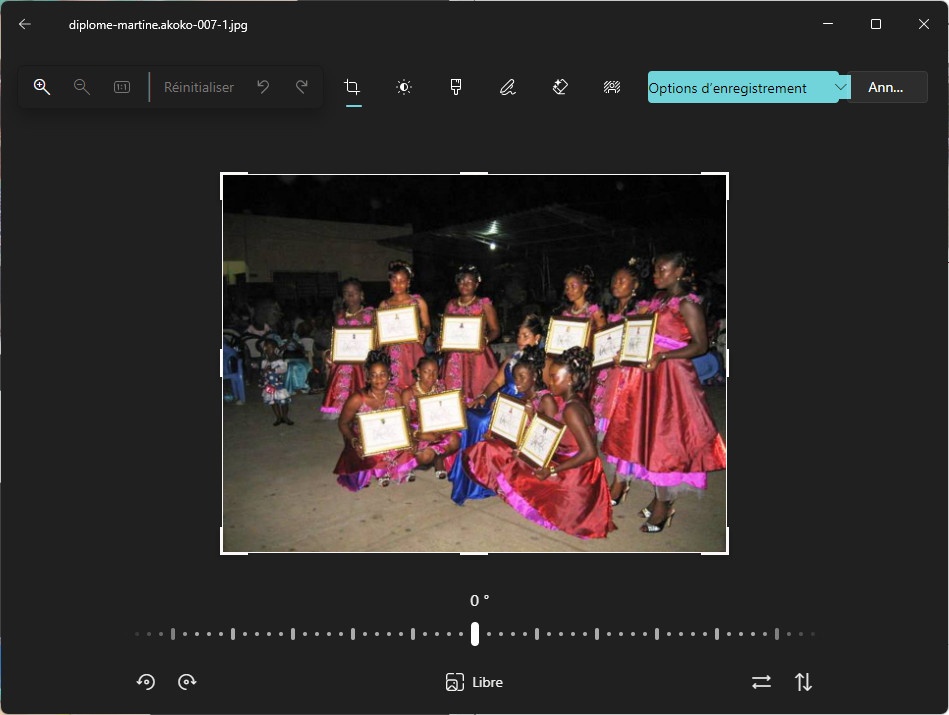Image resolution: width=949 pixels, height=715 pixels.
Task: Open the Libre aspect ratio menu
Action: pyautogui.click(x=474, y=682)
